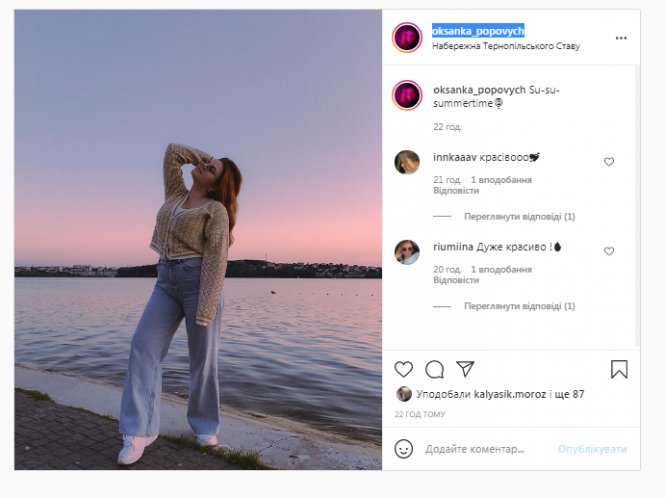Click the Опублікувати post button
Screen dimensions: 665x498
pos(592,449)
